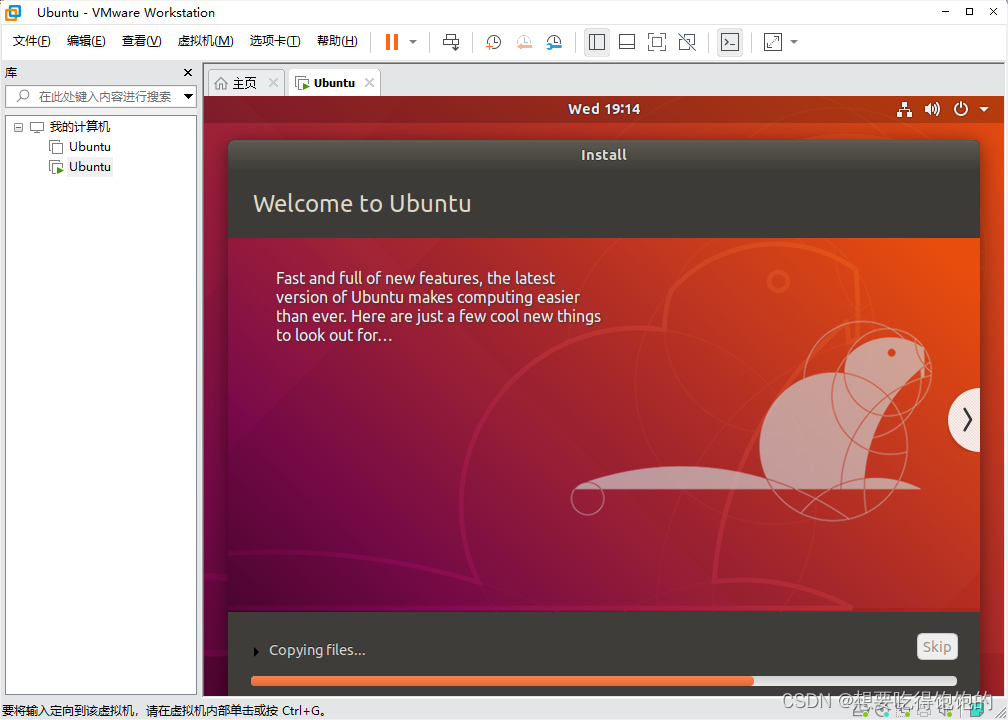The width and height of the screenshot is (1008, 720).
Task: Toggle the library sidebar view
Action: 597,42
